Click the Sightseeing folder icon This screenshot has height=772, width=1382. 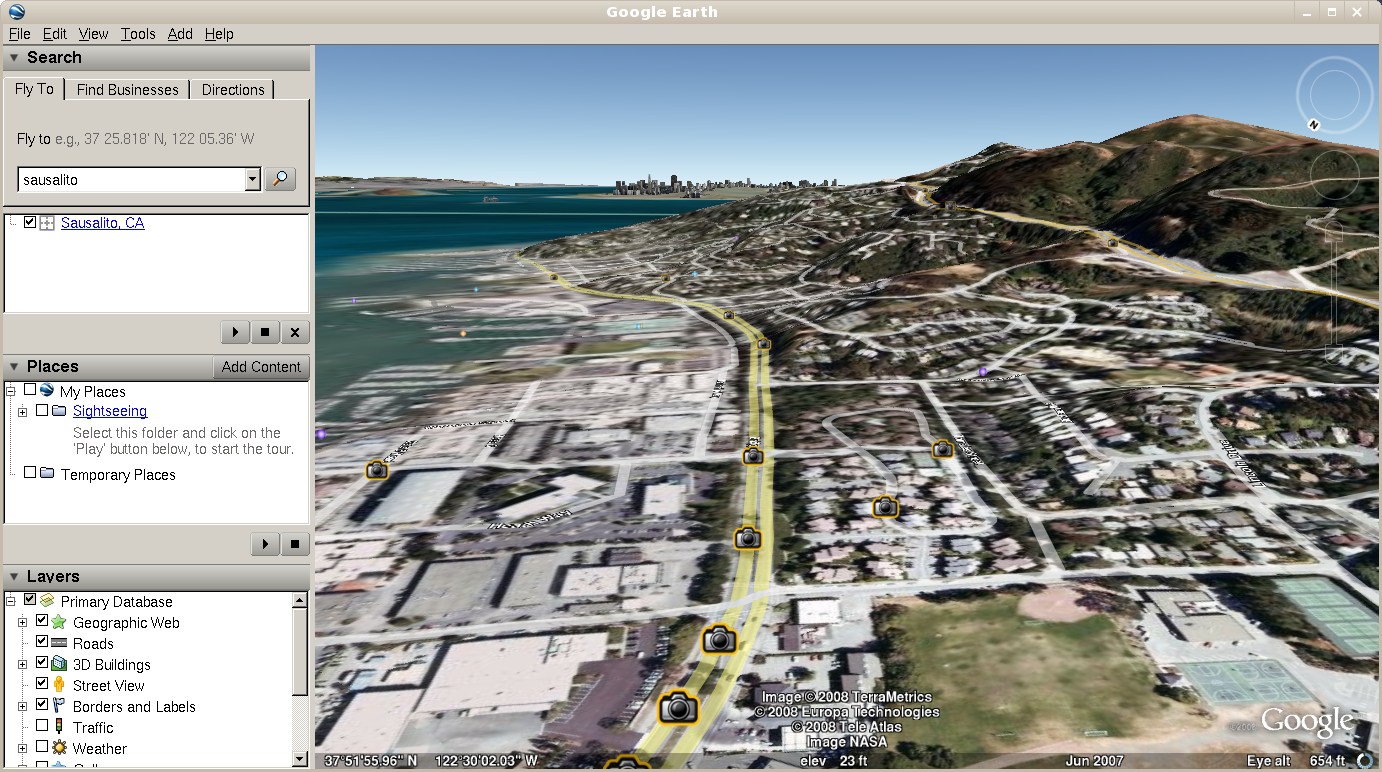(59, 411)
